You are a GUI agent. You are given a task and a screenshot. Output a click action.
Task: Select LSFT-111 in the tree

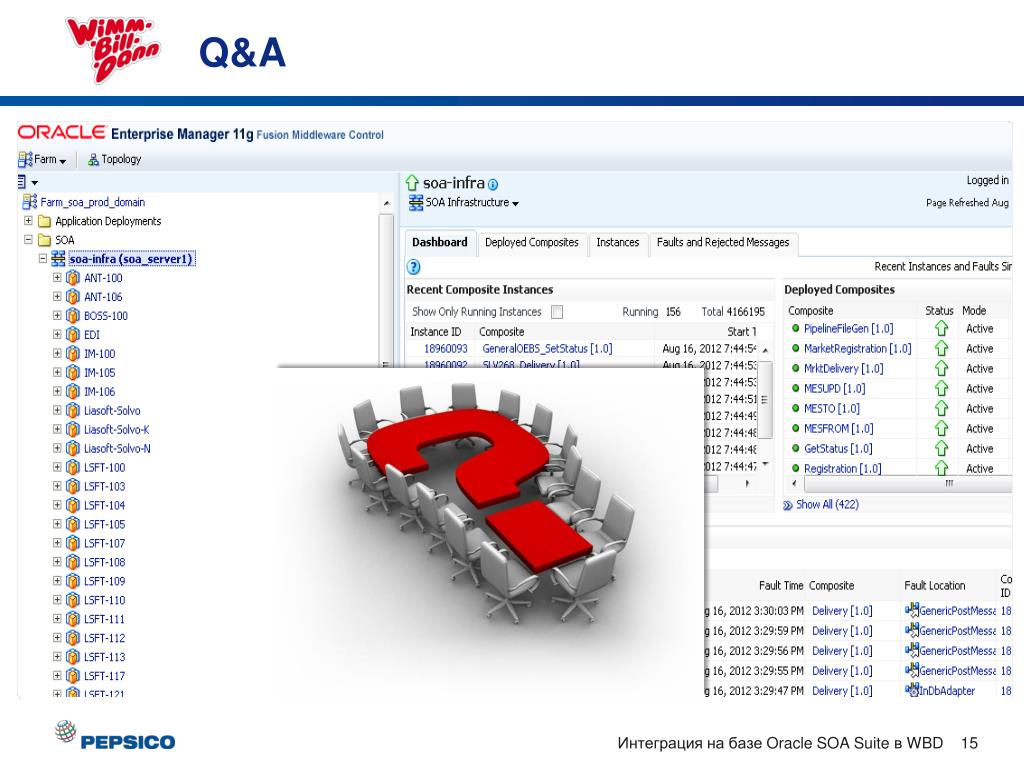[104, 619]
